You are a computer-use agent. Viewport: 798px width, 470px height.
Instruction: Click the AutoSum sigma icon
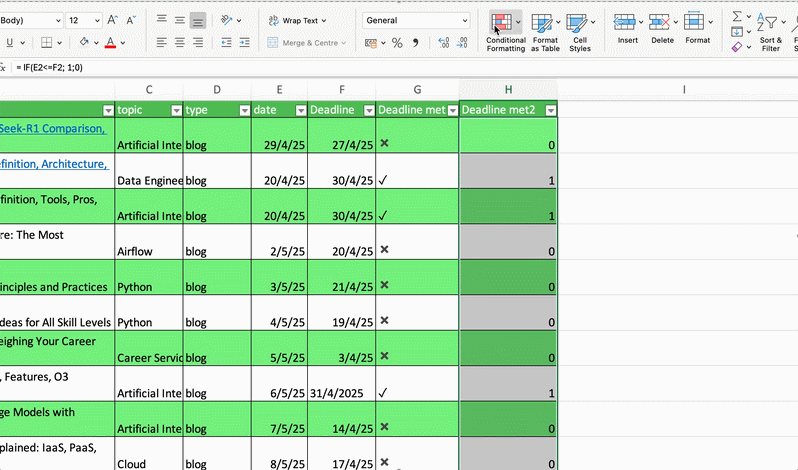point(737,17)
